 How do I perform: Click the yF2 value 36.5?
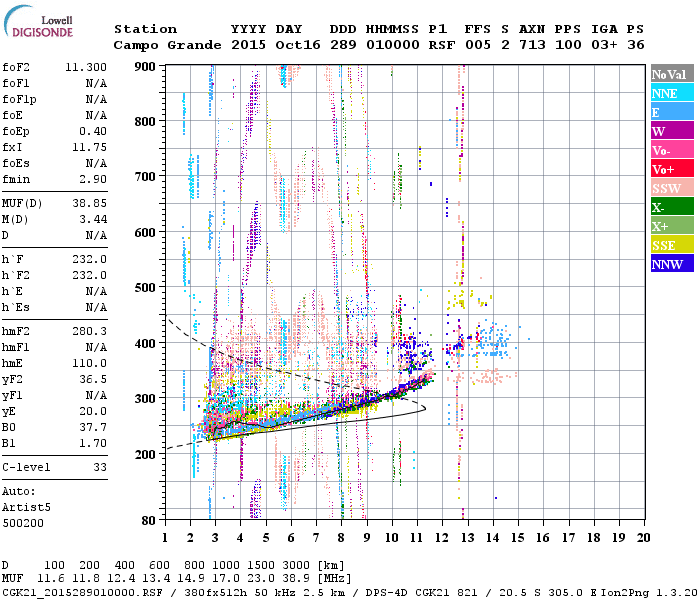tap(93, 379)
